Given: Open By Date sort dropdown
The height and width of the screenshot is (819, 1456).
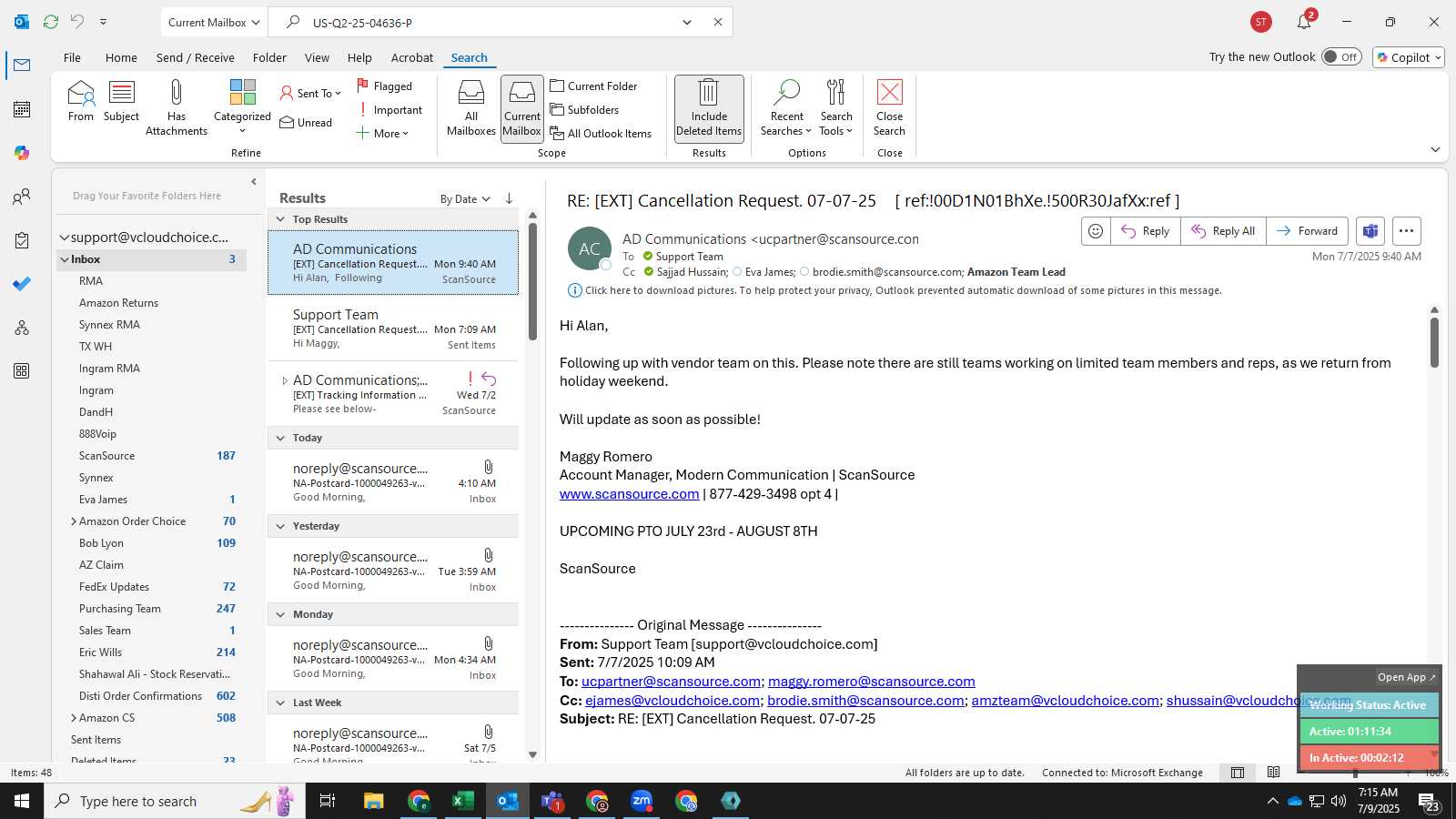Looking at the screenshot, I should (x=465, y=199).
